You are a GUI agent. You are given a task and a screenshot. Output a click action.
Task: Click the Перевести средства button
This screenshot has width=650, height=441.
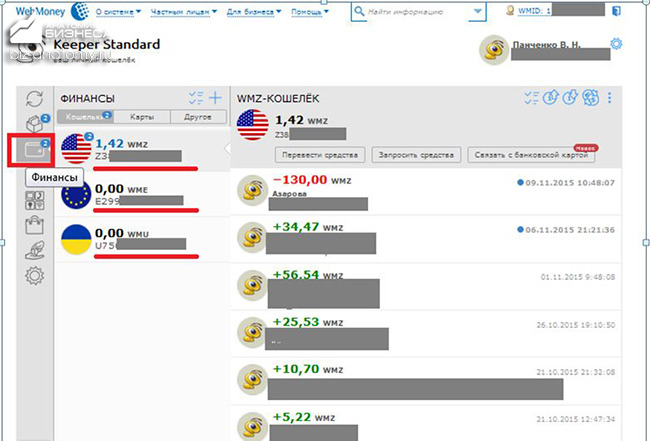click(x=320, y=155)
